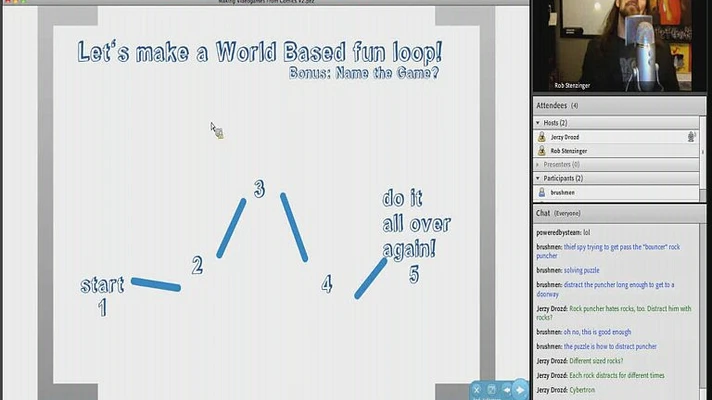The width and height of the screenshot is (712, 400).
Task: Click 'Bonus: Name the Game?' on slide
Action: [x=364, y=73]
